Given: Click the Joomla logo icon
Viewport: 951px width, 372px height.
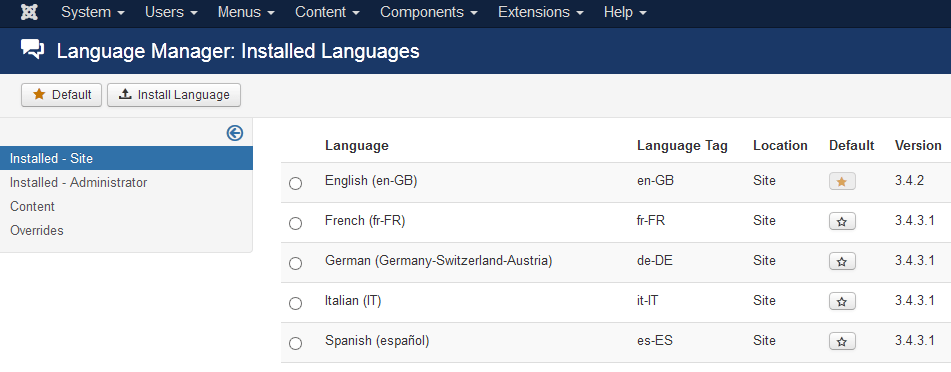Looking at the screenshot, I should click(29, 12).
